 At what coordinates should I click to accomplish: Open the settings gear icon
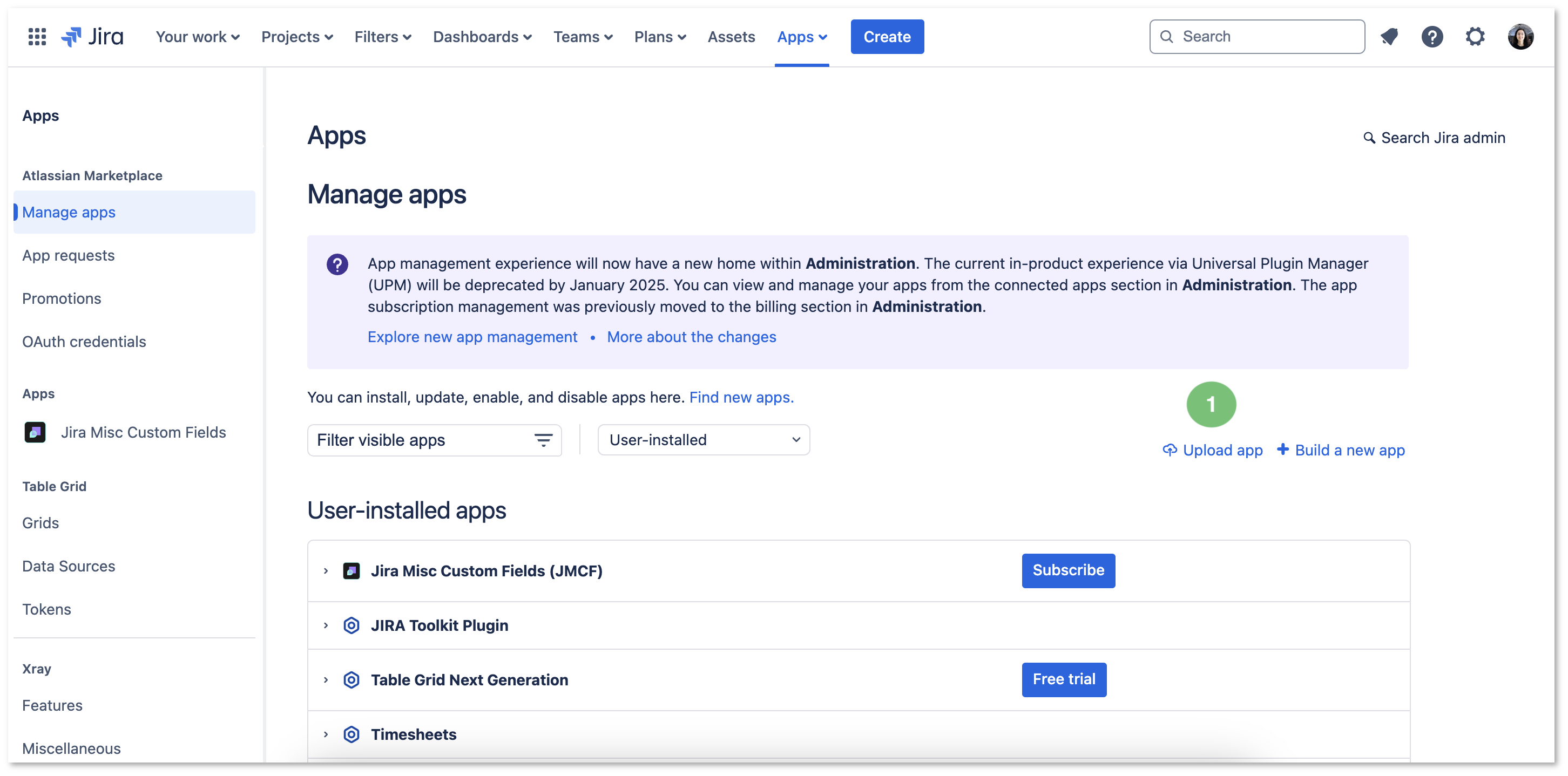(1475, 37)
